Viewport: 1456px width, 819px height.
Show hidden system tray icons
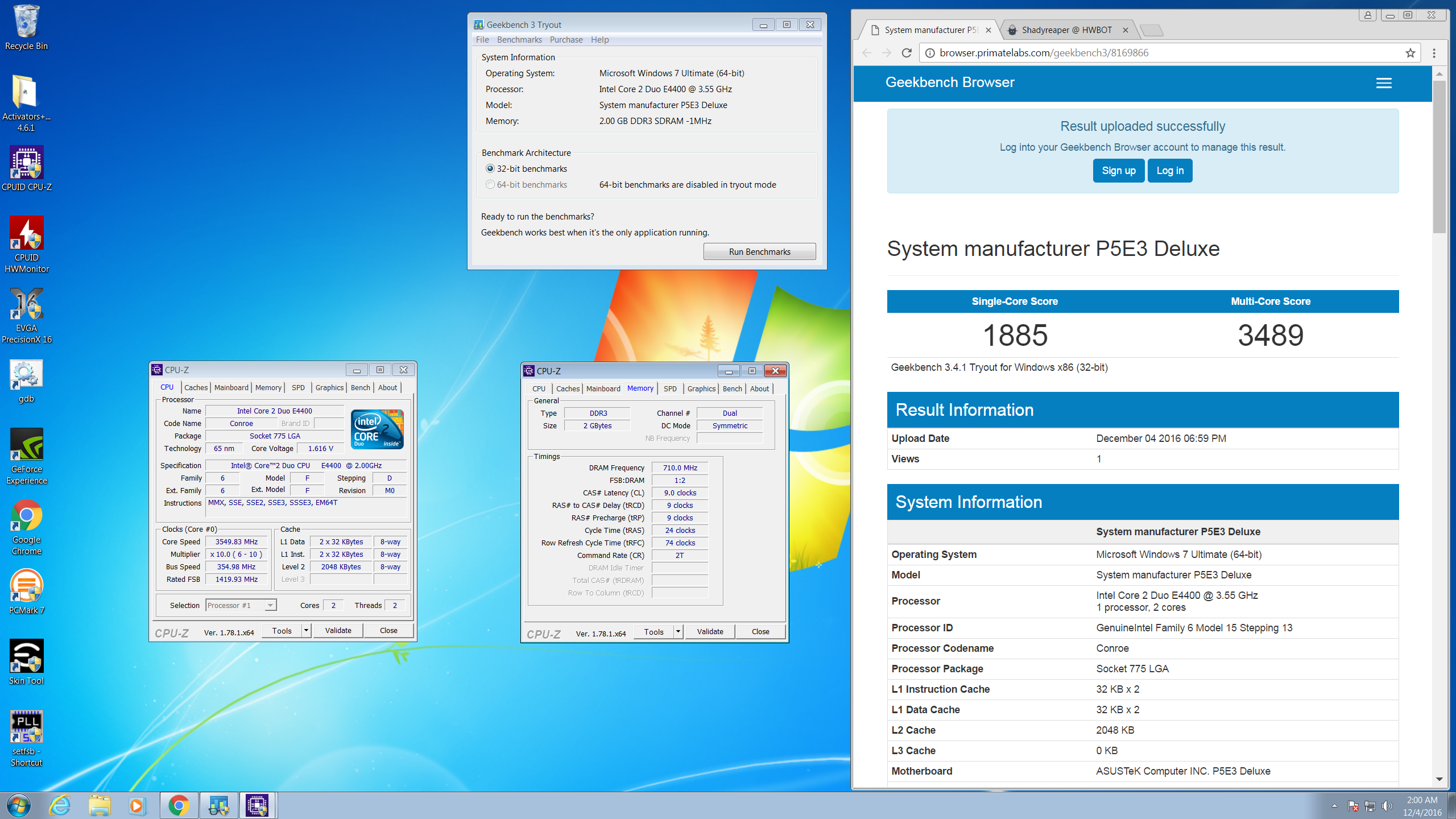pyautogui.click(x=1334, y=805)
